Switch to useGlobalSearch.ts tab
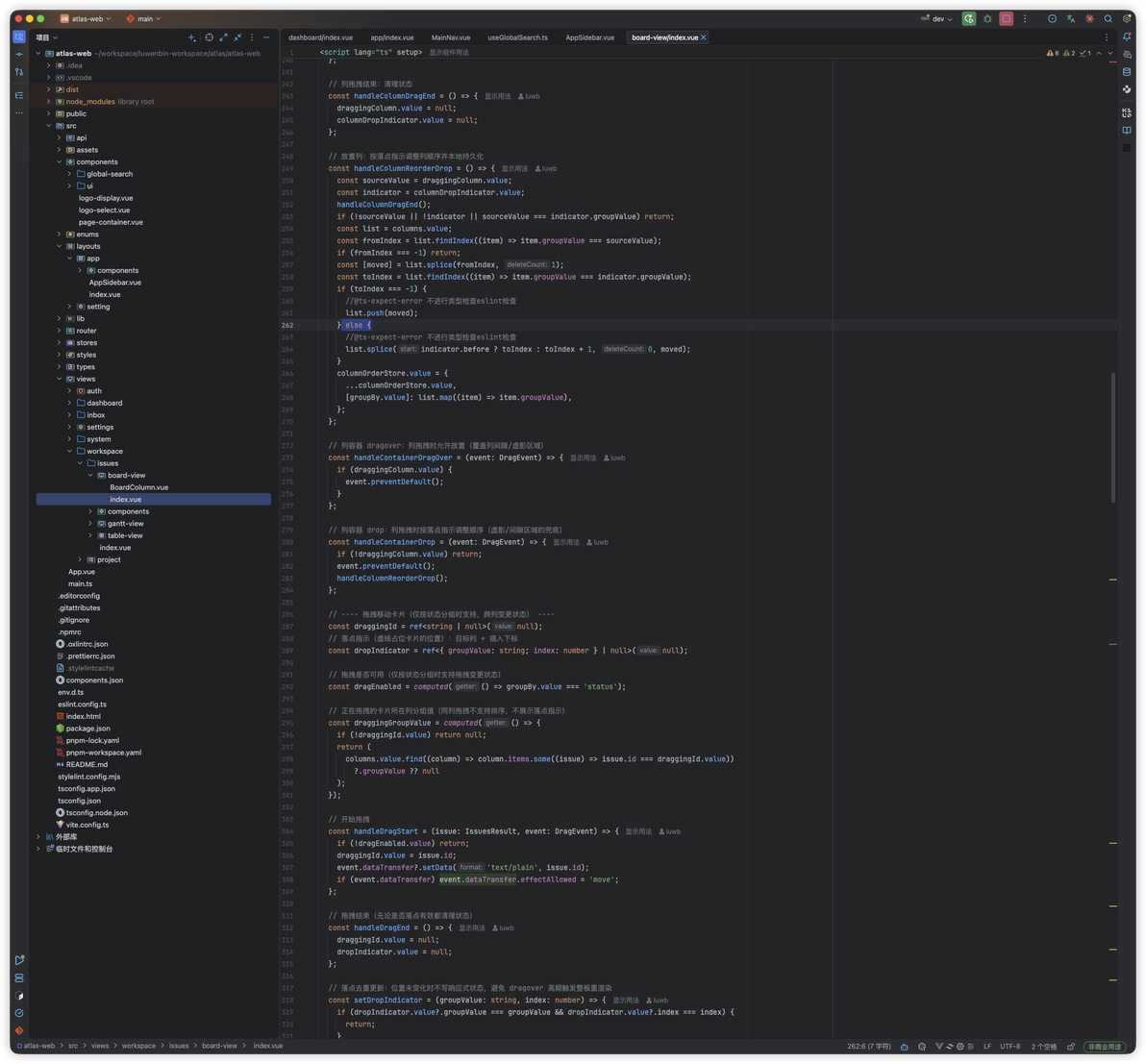This screenshot has width=1146, height=1064. click(517, 37)
